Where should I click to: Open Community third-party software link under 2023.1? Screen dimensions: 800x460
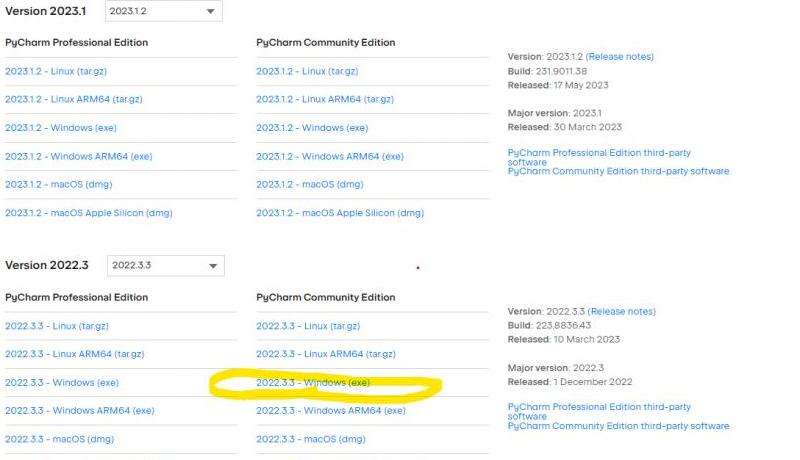[618, 171]
